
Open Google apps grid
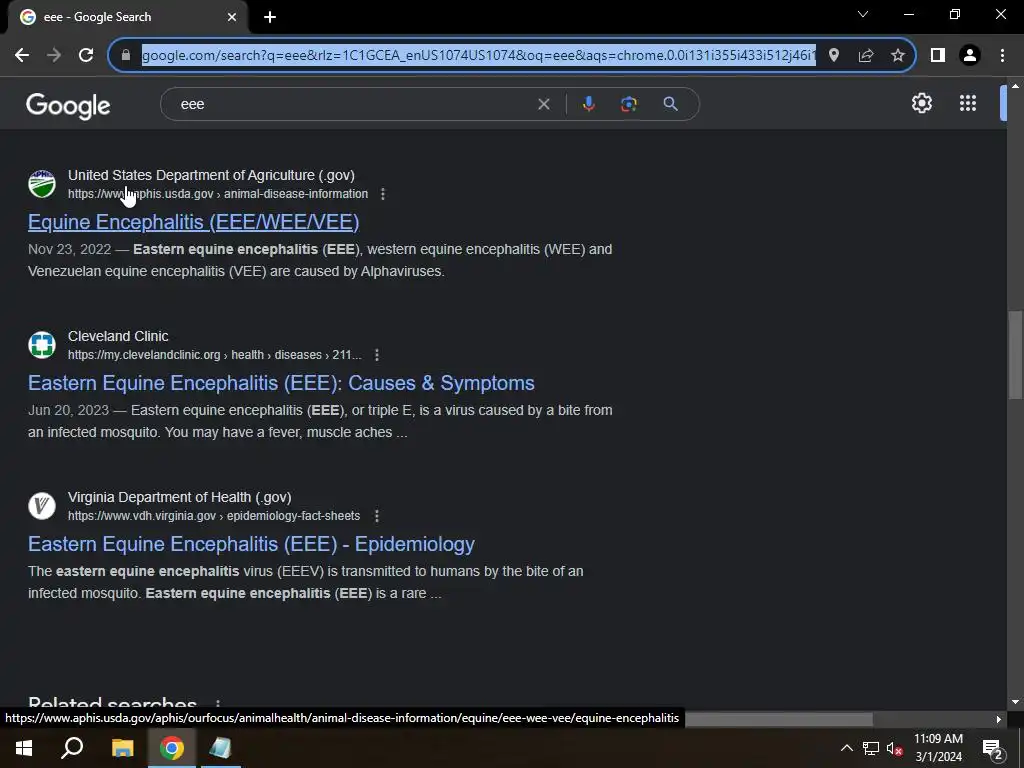(968, 103)
